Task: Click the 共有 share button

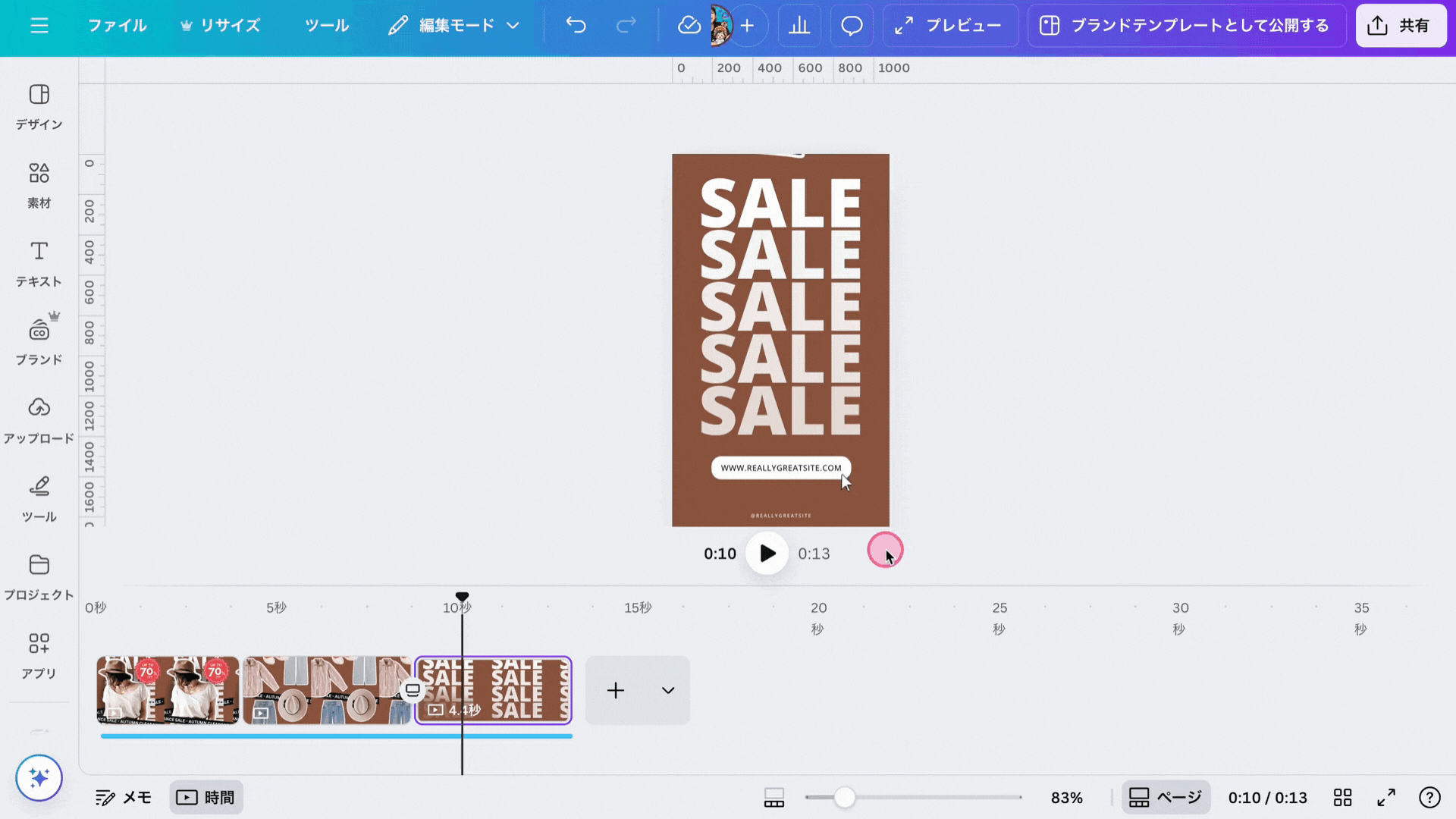Action: coord(1400,25)
